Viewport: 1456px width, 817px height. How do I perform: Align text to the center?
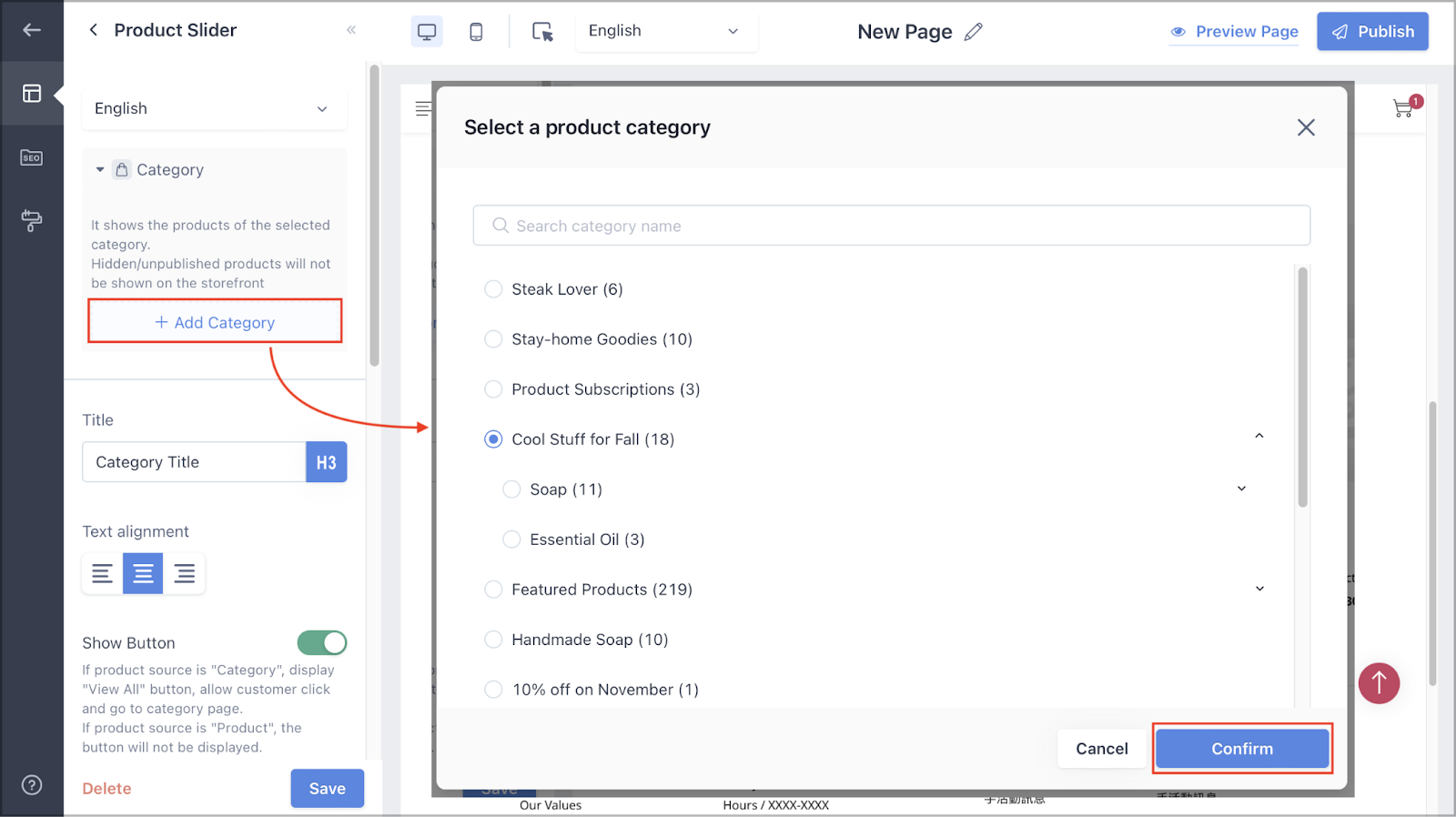tap(143, 573)
